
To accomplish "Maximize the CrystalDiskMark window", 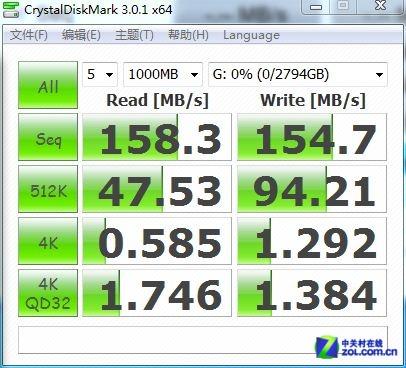I will pos(343,6).
